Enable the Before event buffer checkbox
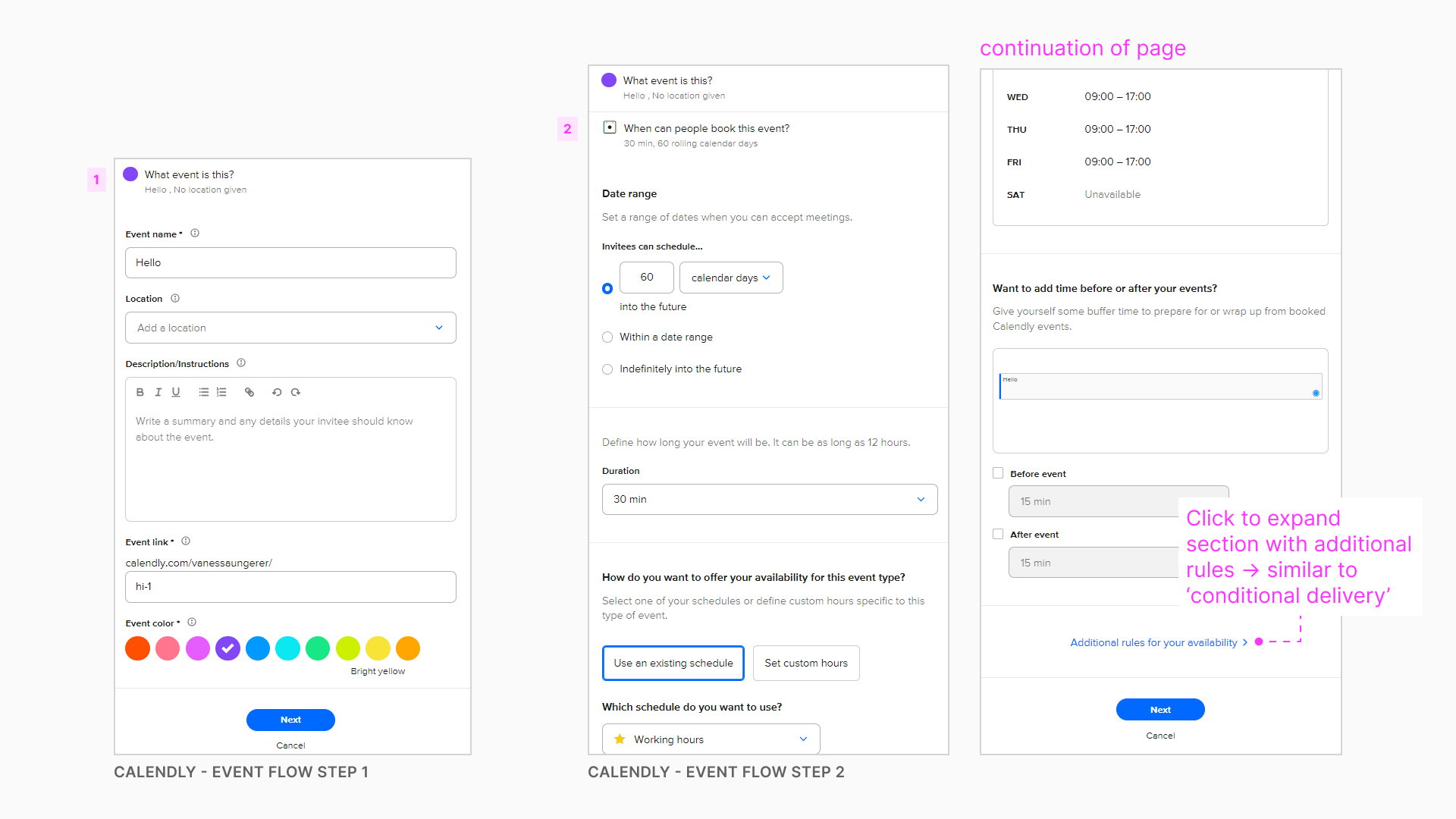1456x819 pixels. (998, 473)
